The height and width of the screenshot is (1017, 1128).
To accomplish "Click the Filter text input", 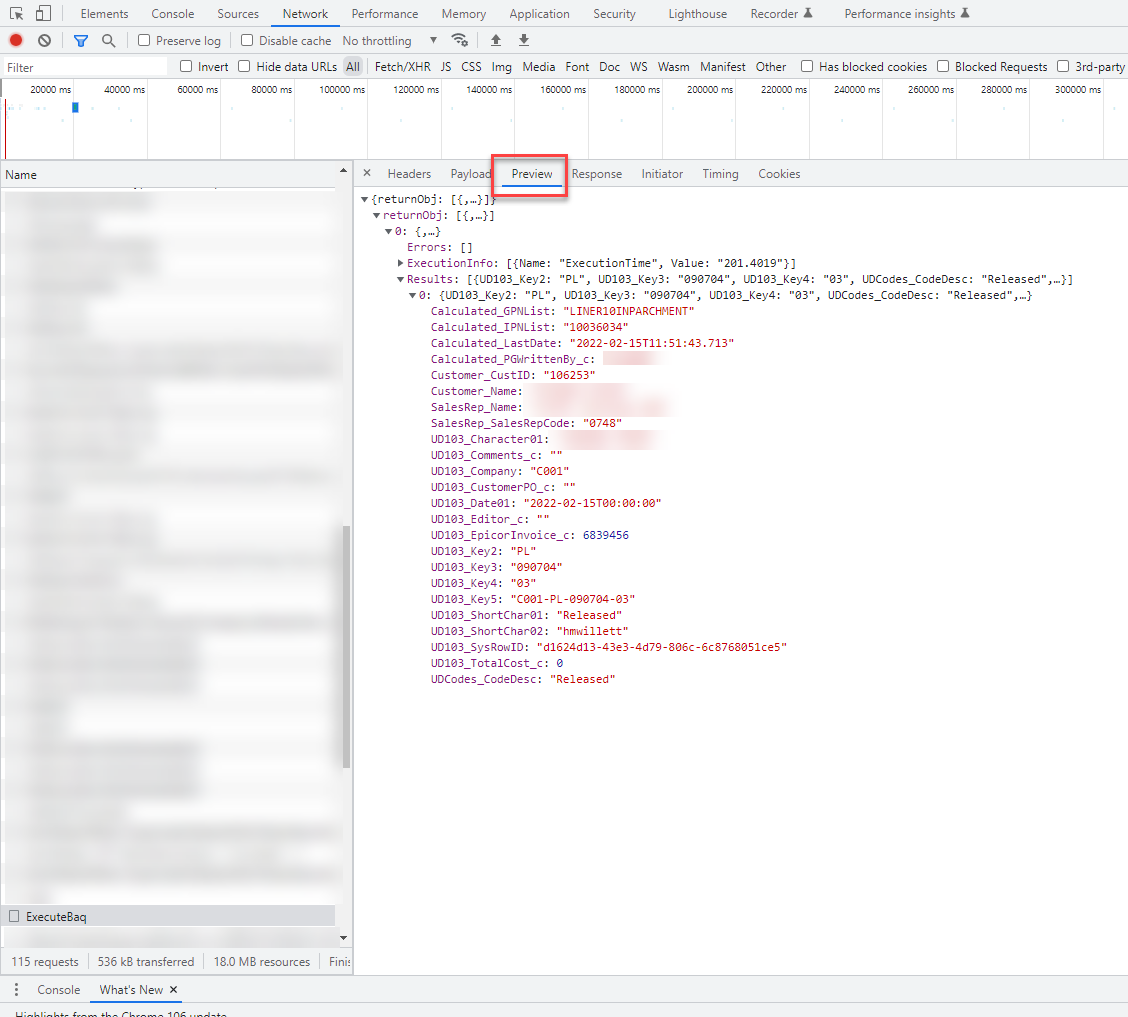I will click(85, 67).
